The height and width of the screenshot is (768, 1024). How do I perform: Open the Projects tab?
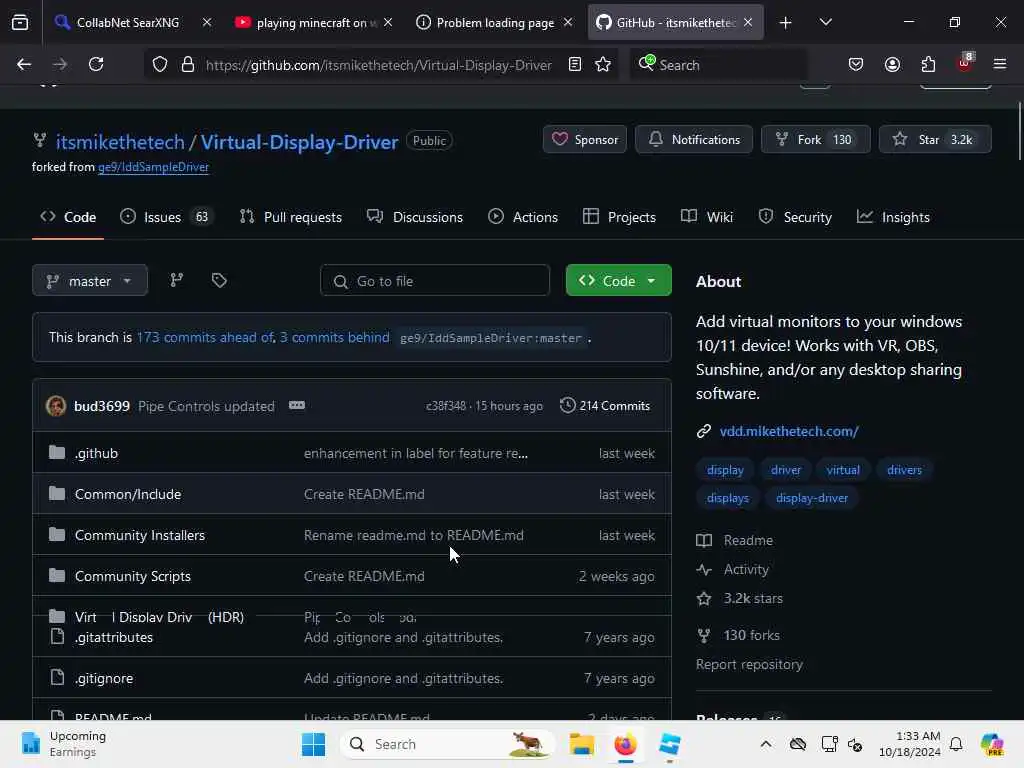pyautogui.click(x=619, y=217)
